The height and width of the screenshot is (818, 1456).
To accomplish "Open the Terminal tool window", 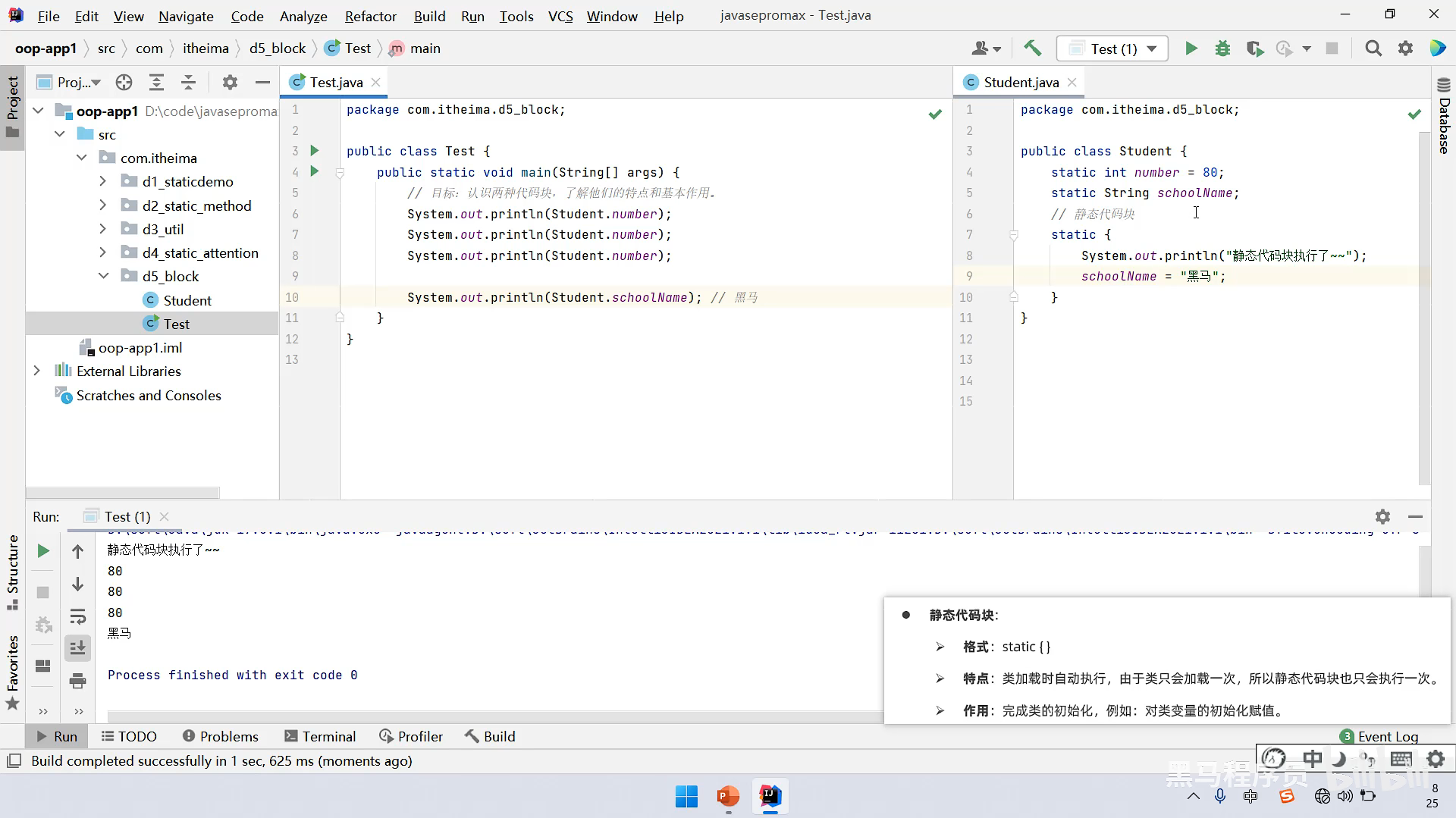I will tap(320, 736).
